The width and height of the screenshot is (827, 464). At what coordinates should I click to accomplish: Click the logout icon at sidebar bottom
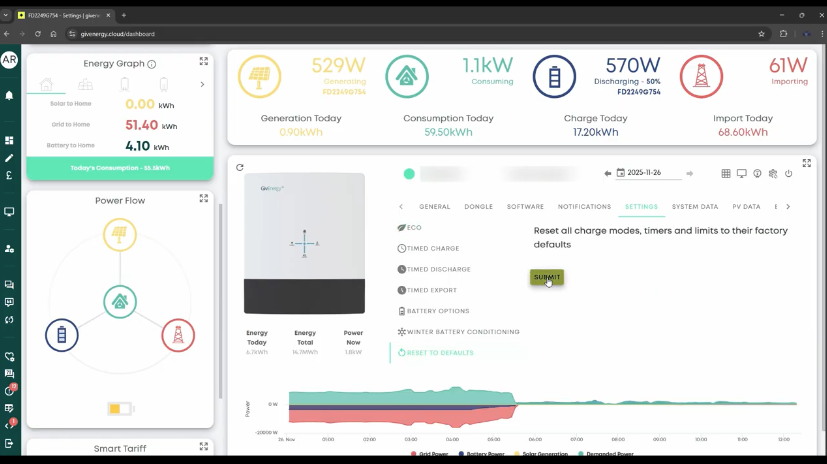[x=9, y=443]
